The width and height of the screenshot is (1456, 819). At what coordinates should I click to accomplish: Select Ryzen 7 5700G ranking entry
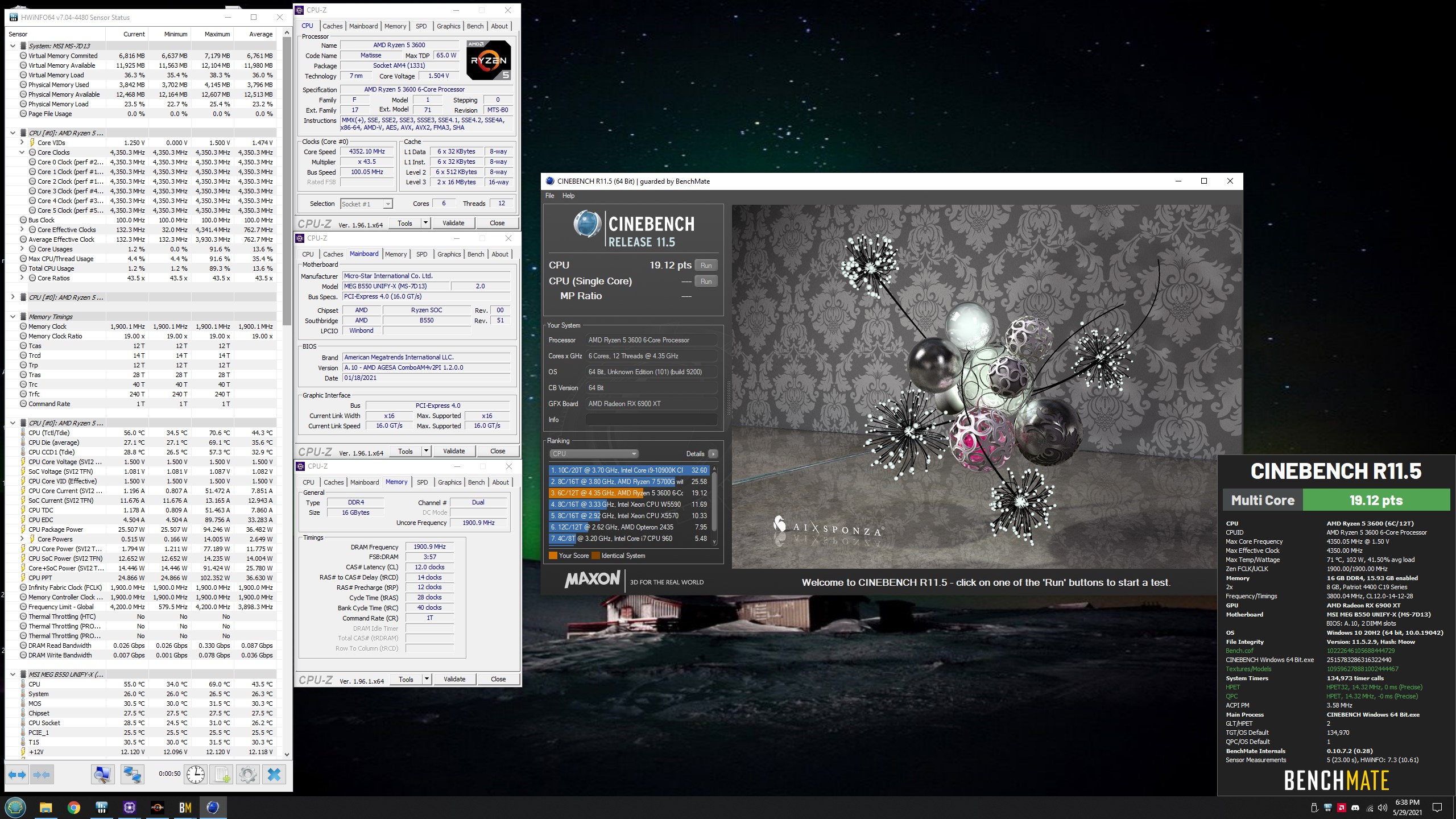[x=628, y=482]
